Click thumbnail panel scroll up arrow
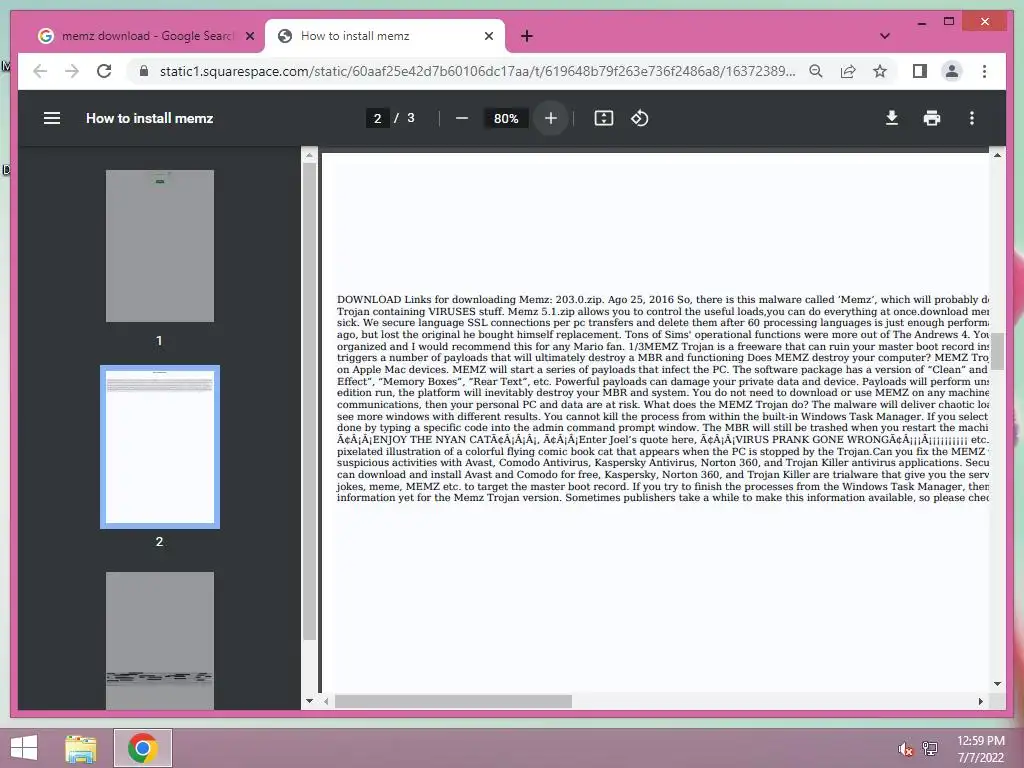This screenshot has width=1024, height=768. 310,155
